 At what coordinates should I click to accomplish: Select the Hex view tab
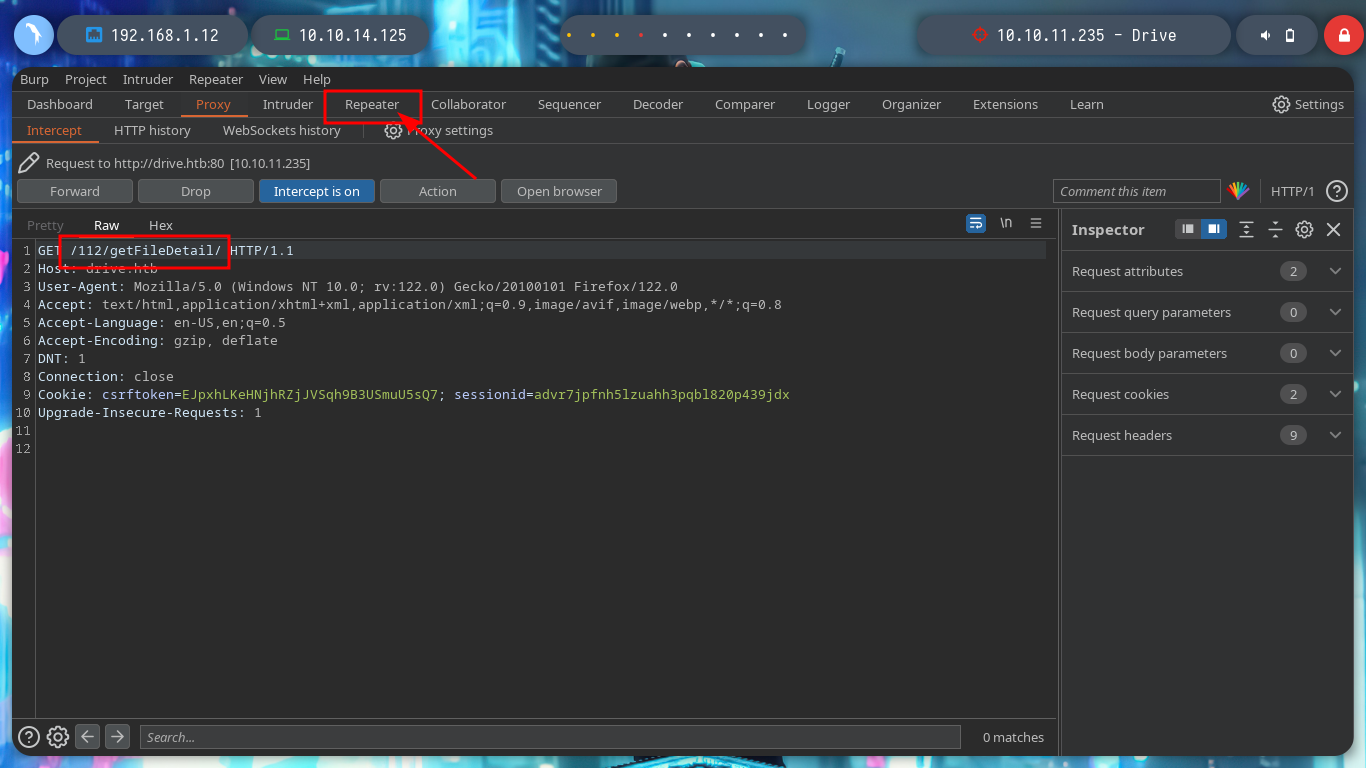coord(161,225)
